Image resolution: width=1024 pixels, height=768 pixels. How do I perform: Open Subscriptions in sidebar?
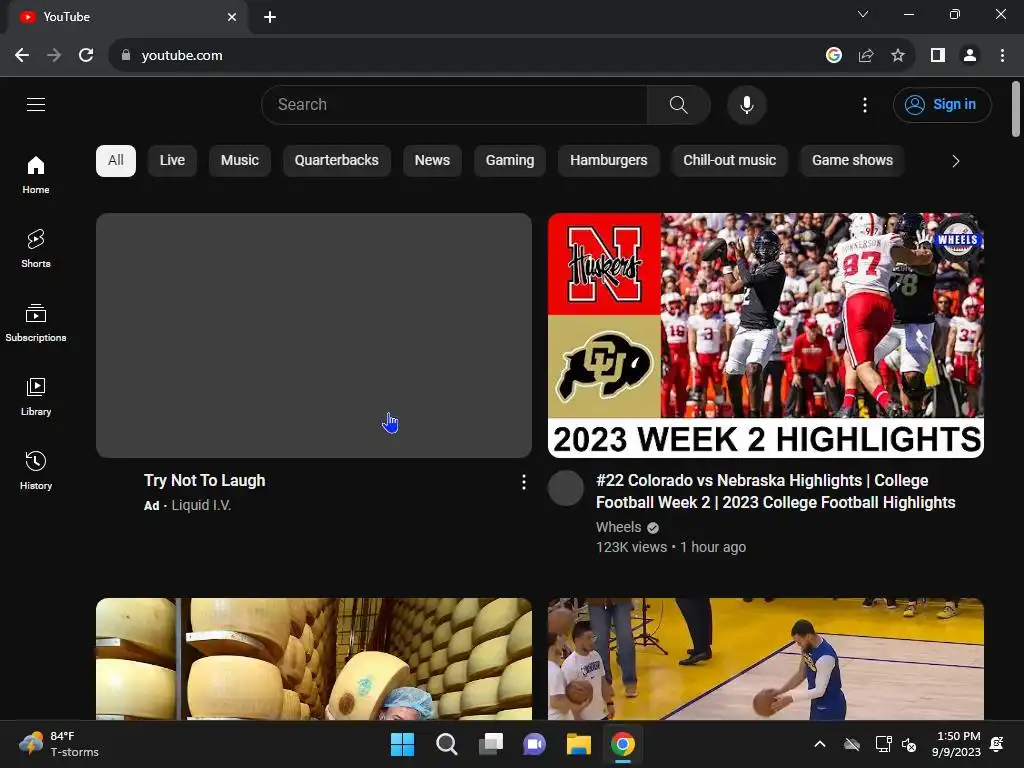point(36,323)
